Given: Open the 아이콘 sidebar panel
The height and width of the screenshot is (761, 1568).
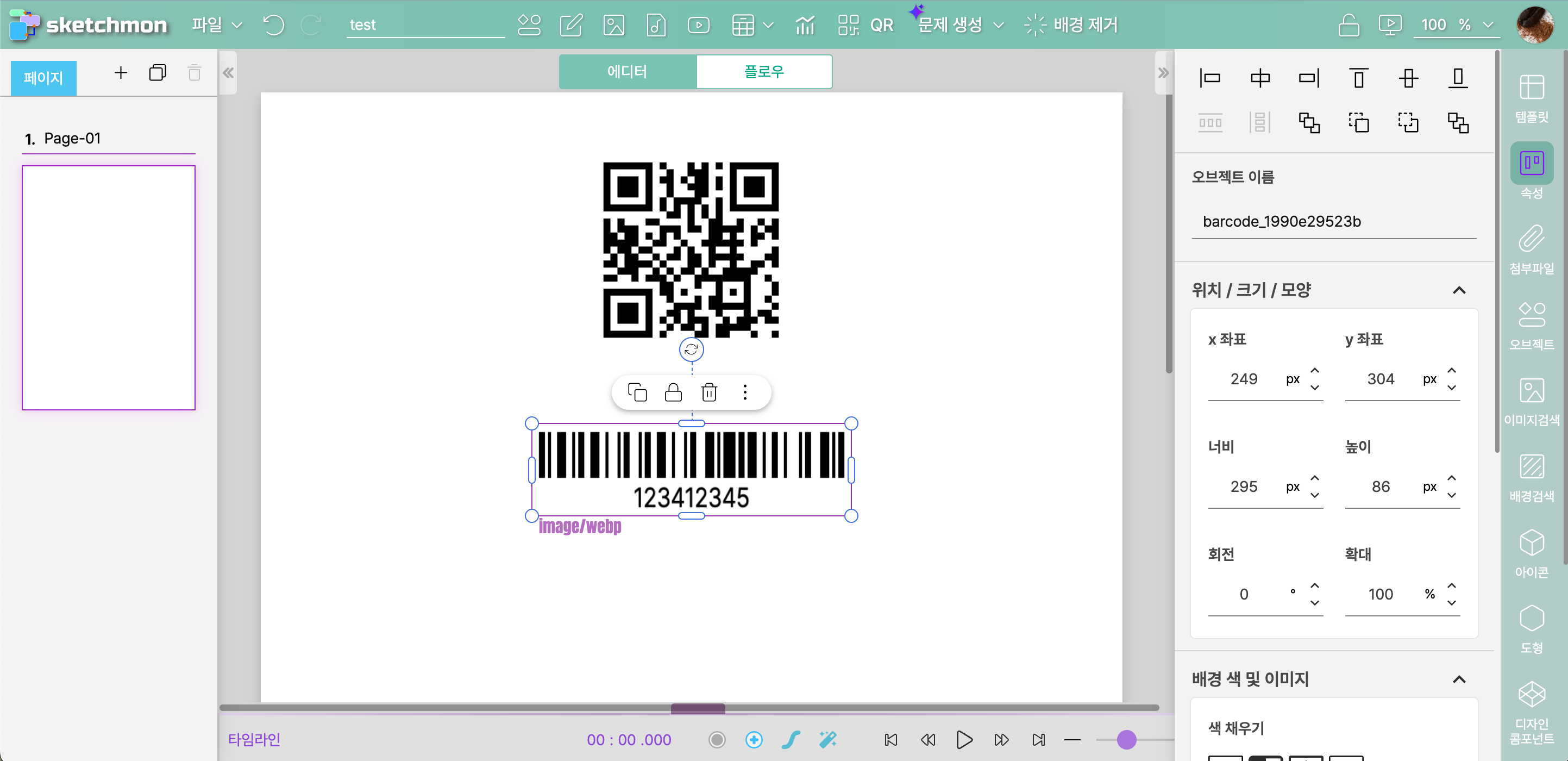Looking at the screenshot, I should (1531, 553).
